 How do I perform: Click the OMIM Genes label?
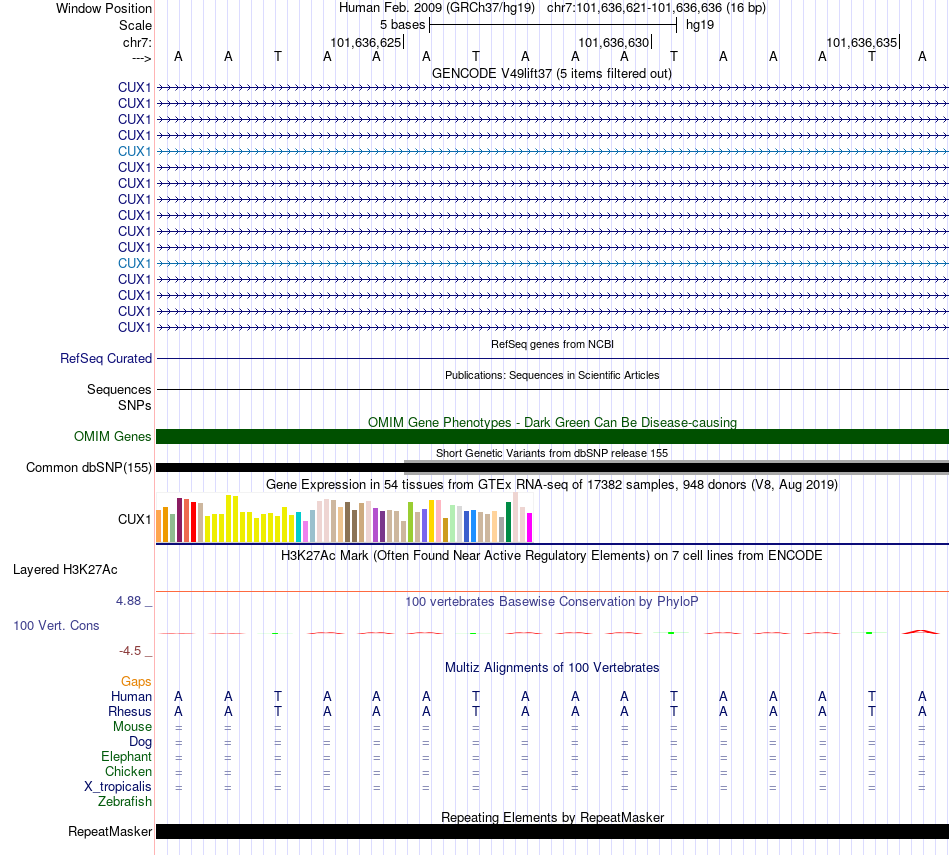112,436
